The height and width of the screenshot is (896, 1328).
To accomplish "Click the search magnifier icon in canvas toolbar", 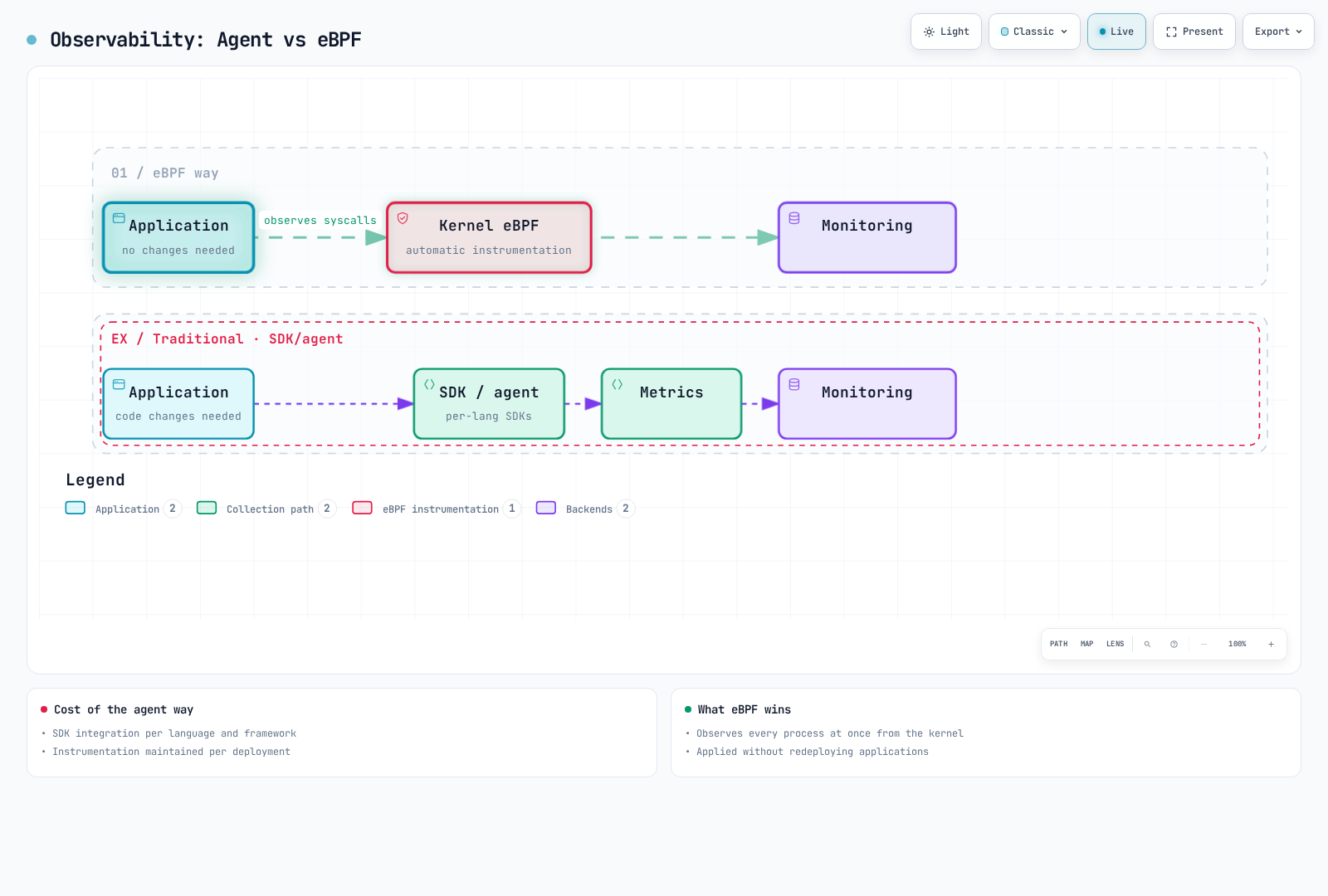I will [1147, 644].
